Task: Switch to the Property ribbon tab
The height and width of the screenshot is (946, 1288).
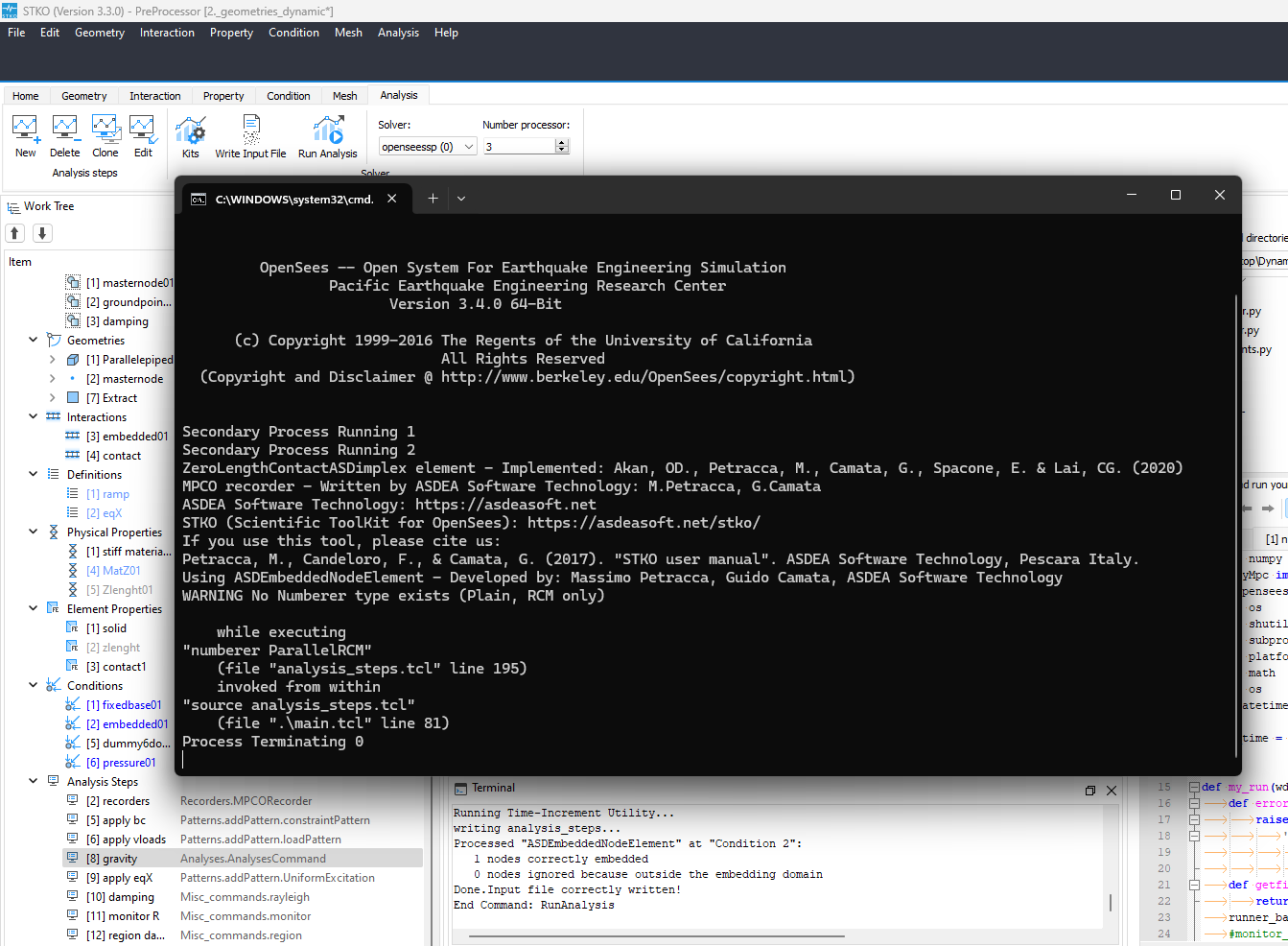Action: click(223, 96)
